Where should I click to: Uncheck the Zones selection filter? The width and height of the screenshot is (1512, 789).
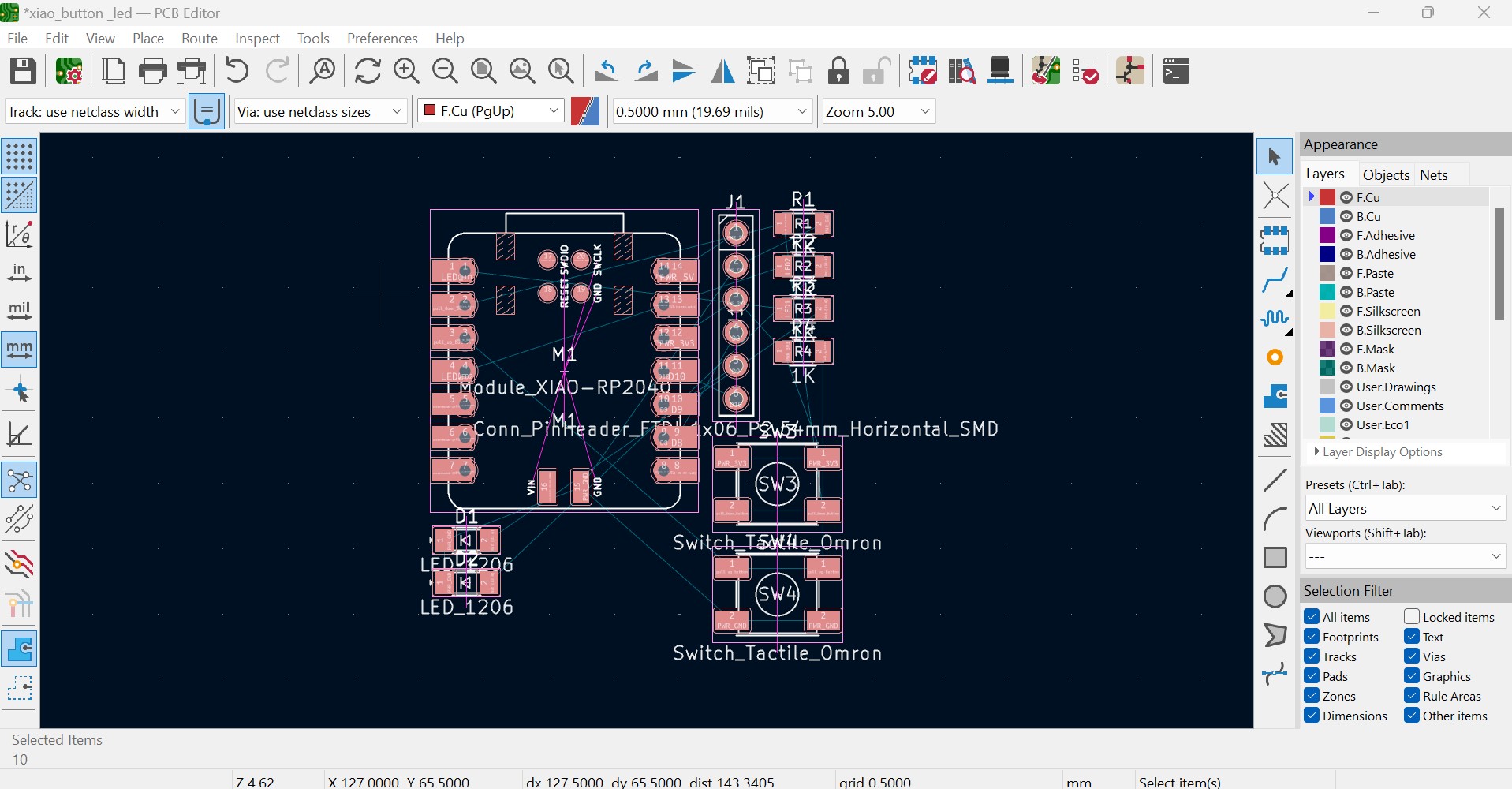[1312, 696]
